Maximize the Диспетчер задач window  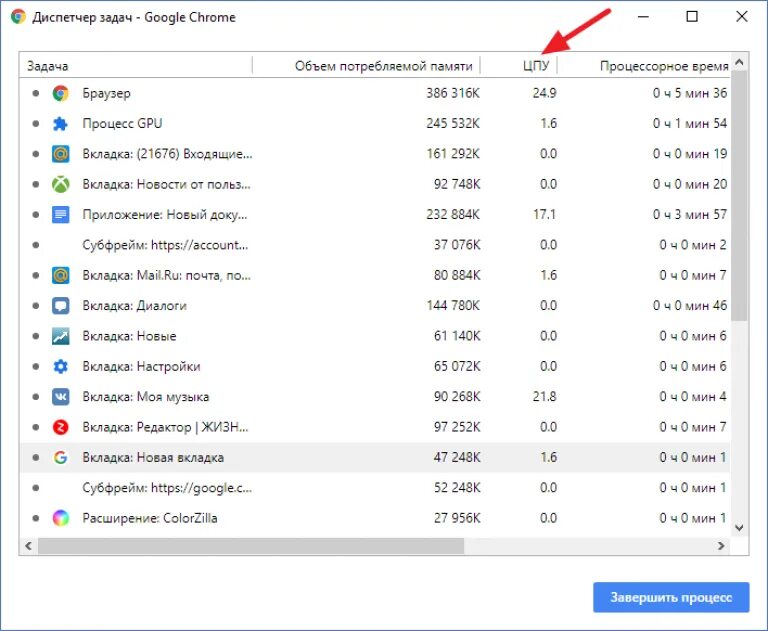click(x=692, y=17)
